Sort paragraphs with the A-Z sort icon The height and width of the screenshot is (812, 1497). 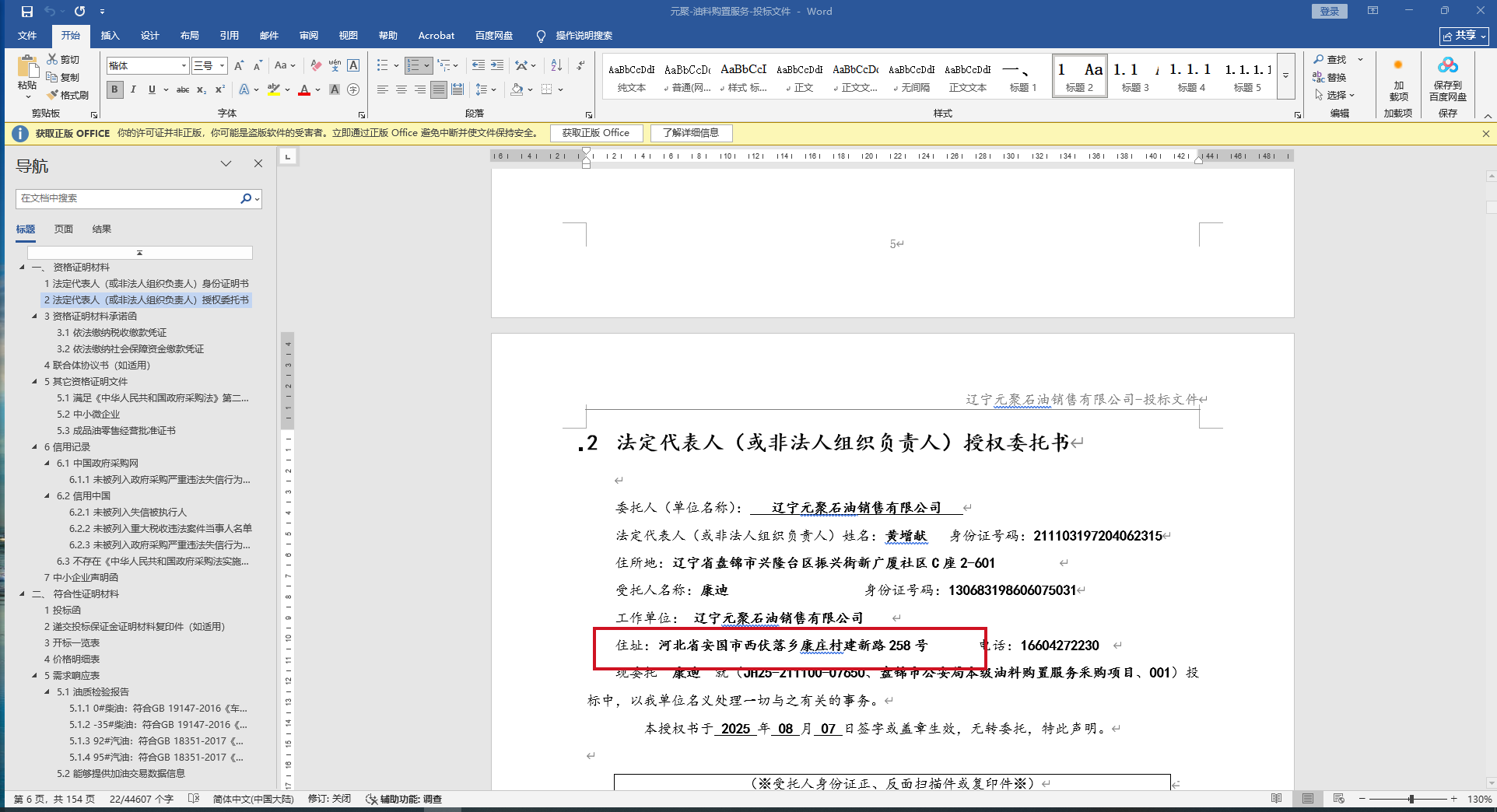556,65
